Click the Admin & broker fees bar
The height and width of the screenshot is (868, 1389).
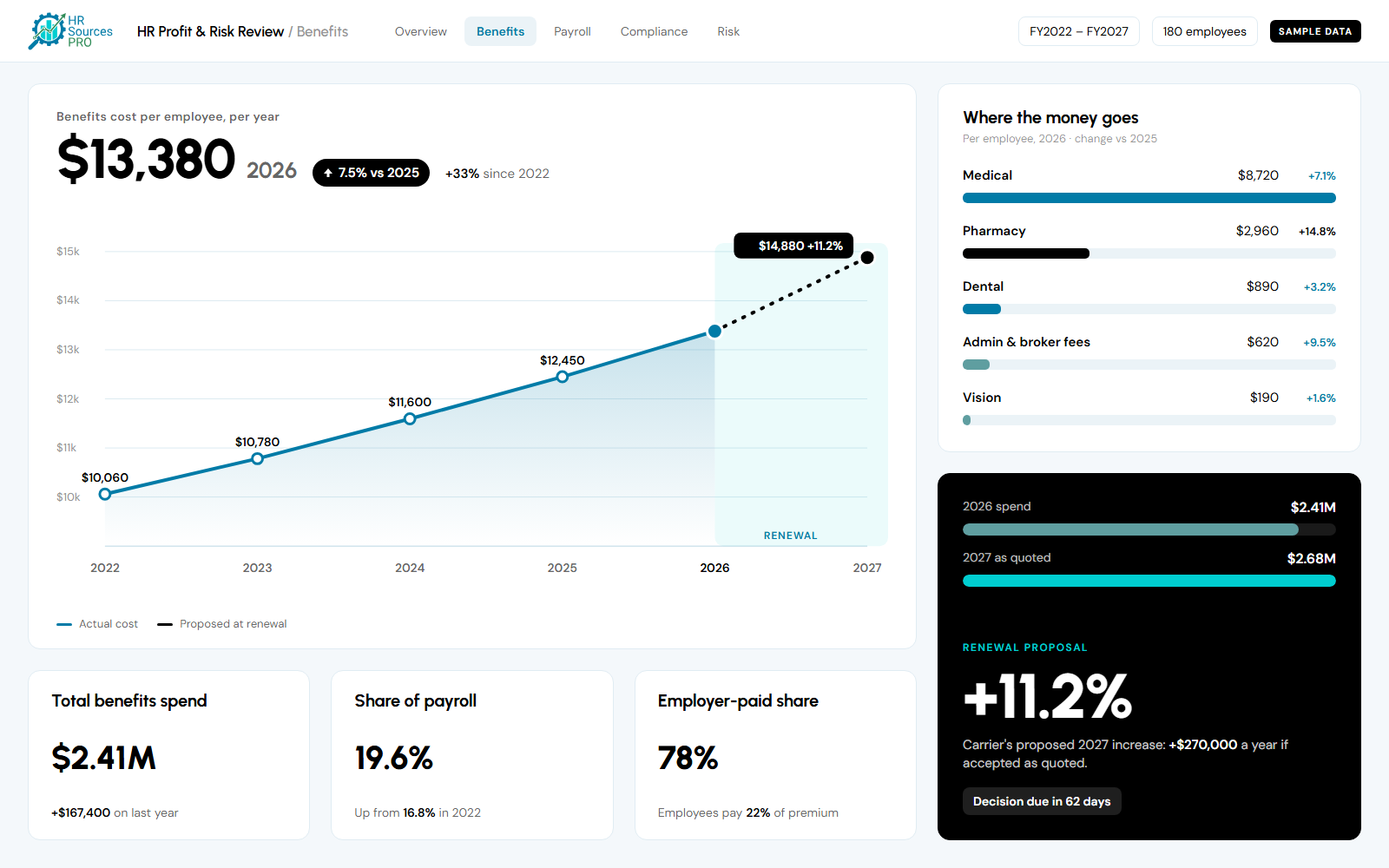coord(1149,365)
